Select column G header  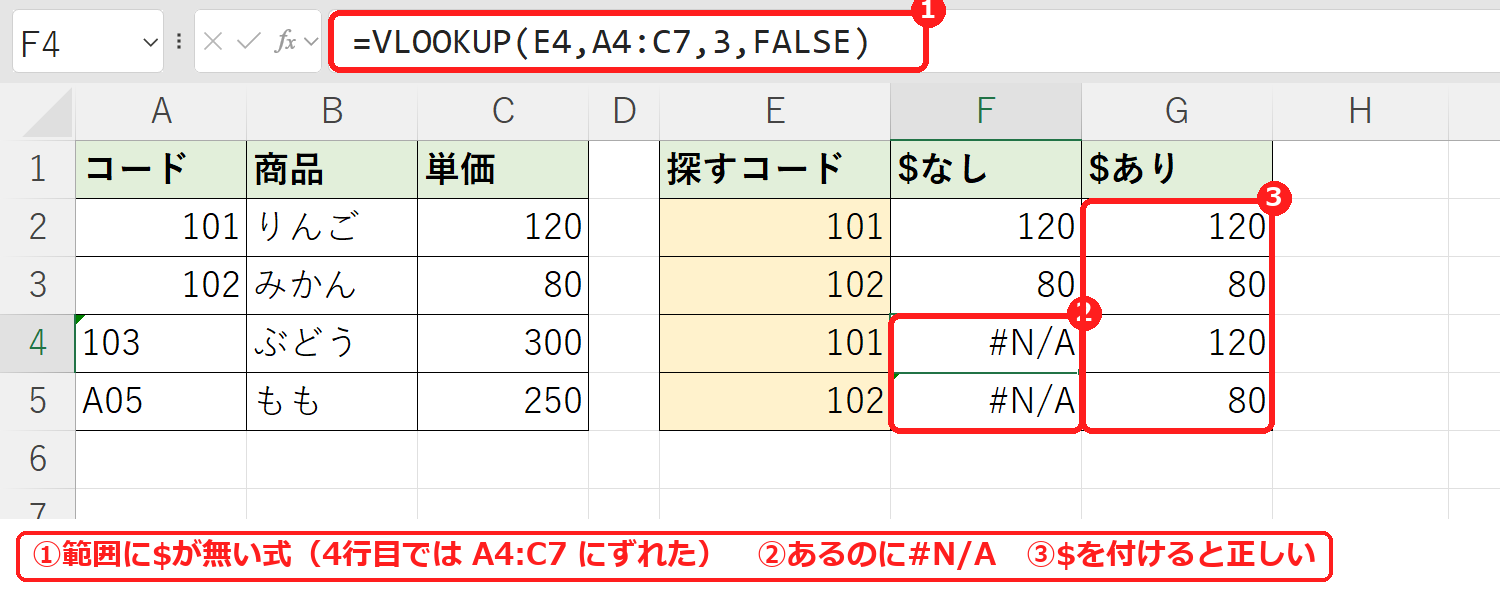1177,112
